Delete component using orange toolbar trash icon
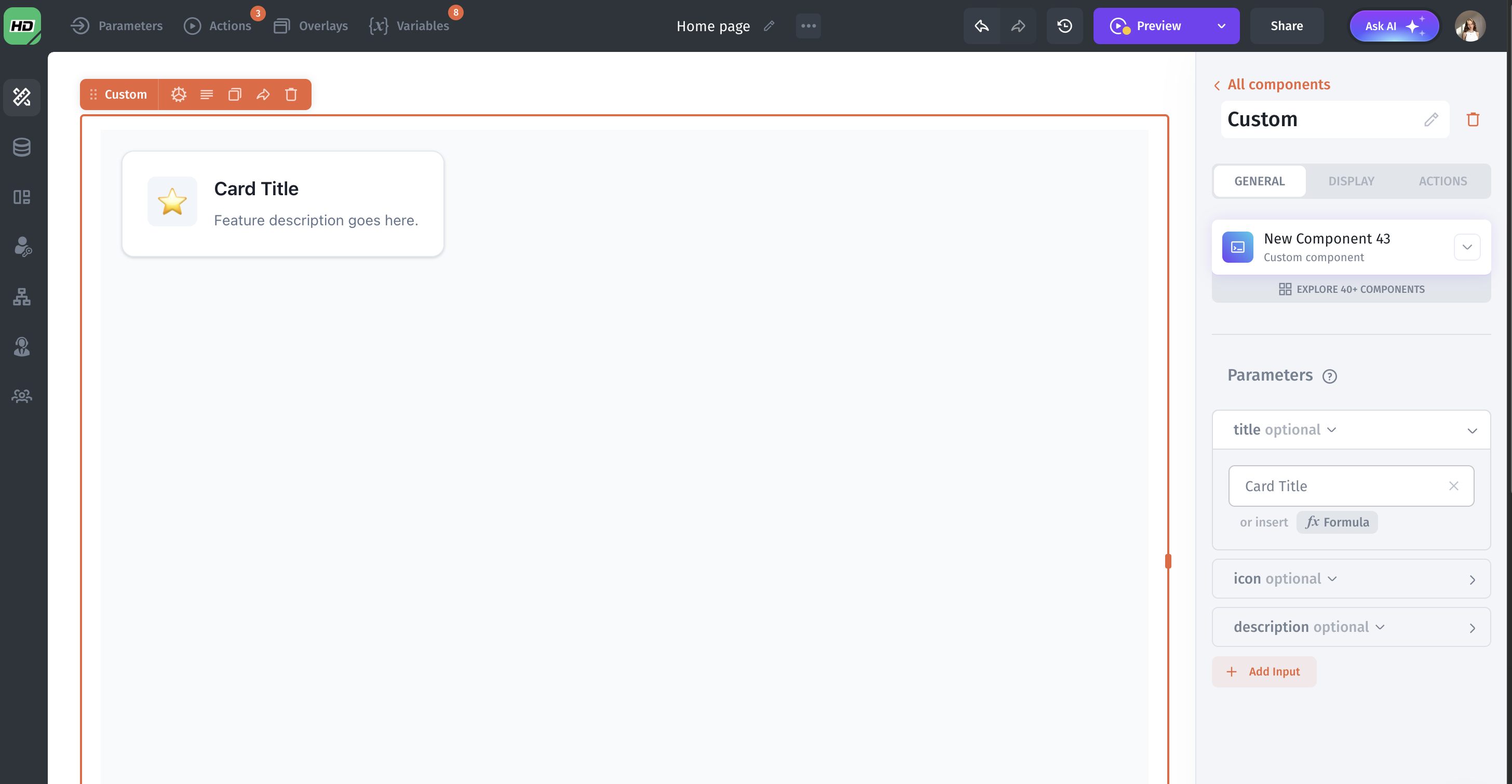The height and width of the screenshot is (784, 1512). coord(291,94)
